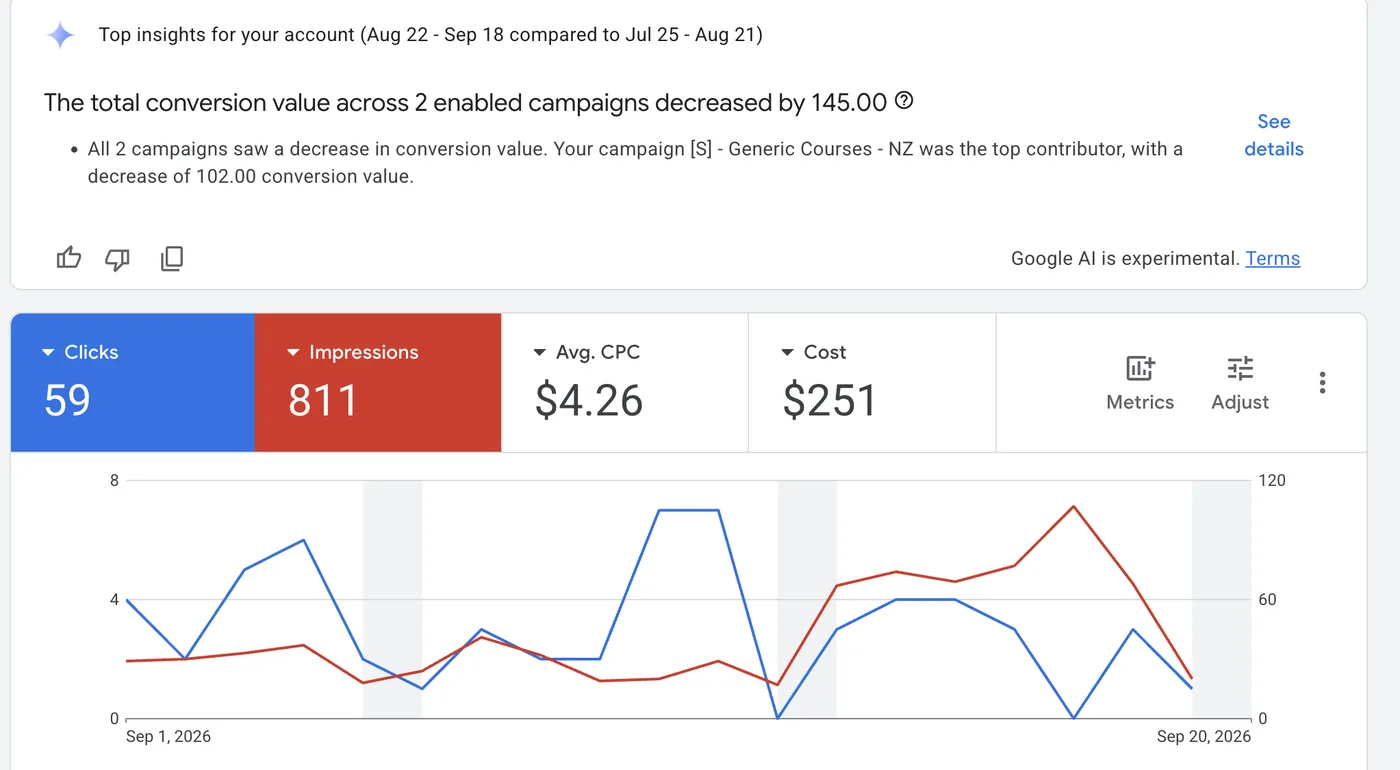Expand the Impressions metric dropdown arrow

tap(293, 353)
